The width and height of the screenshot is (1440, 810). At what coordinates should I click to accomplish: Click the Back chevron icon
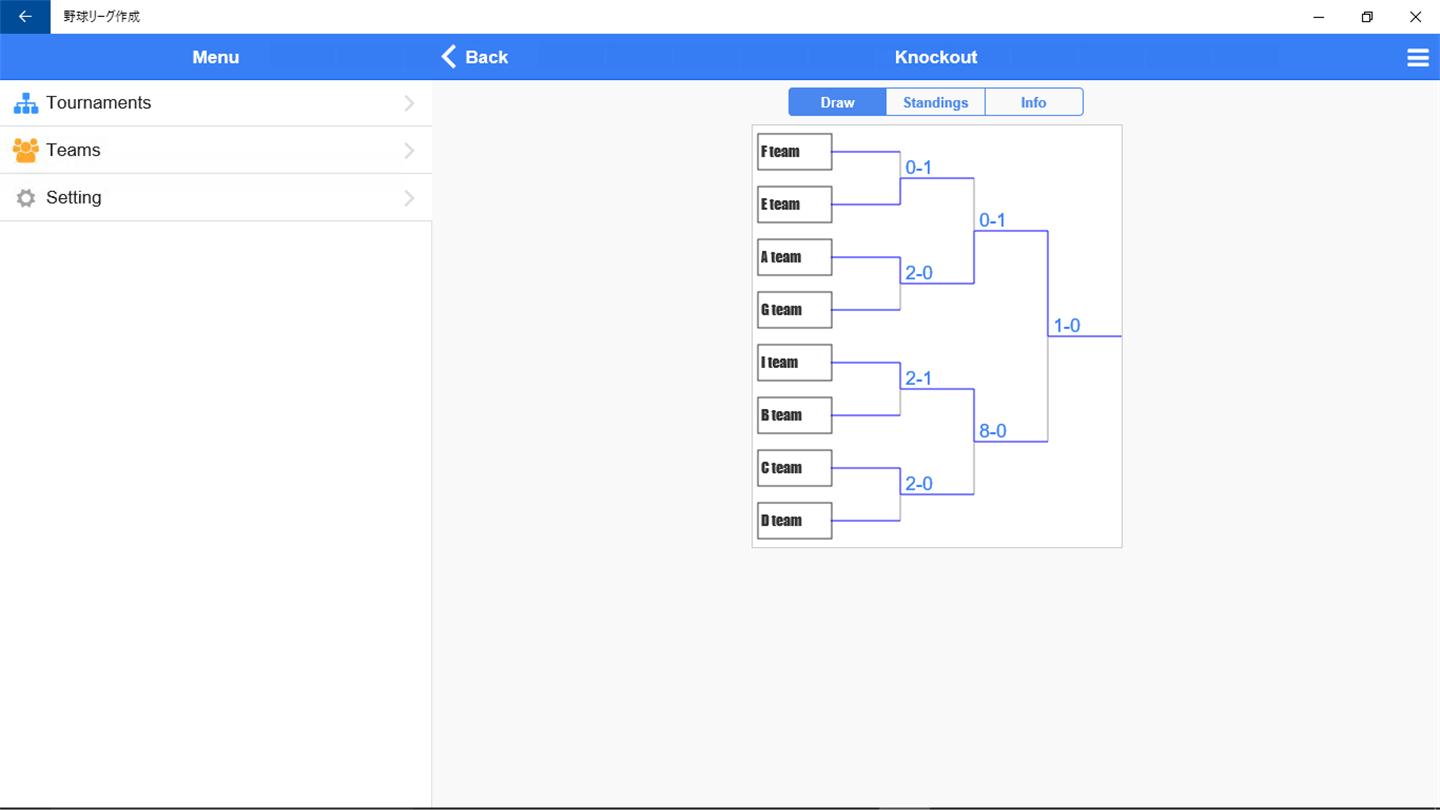(x=449, y=57)
